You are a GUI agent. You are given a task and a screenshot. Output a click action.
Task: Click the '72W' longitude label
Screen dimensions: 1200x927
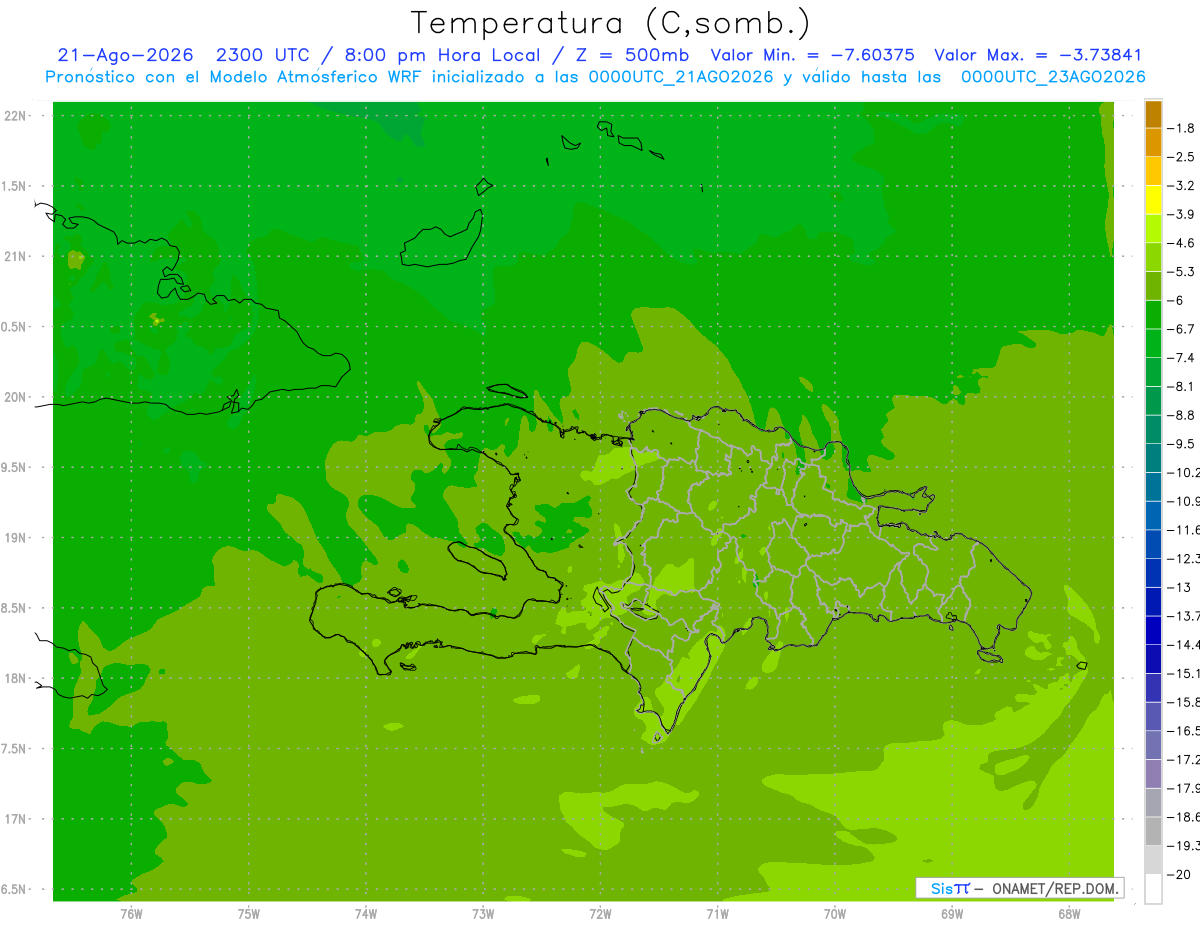[600, 914]
